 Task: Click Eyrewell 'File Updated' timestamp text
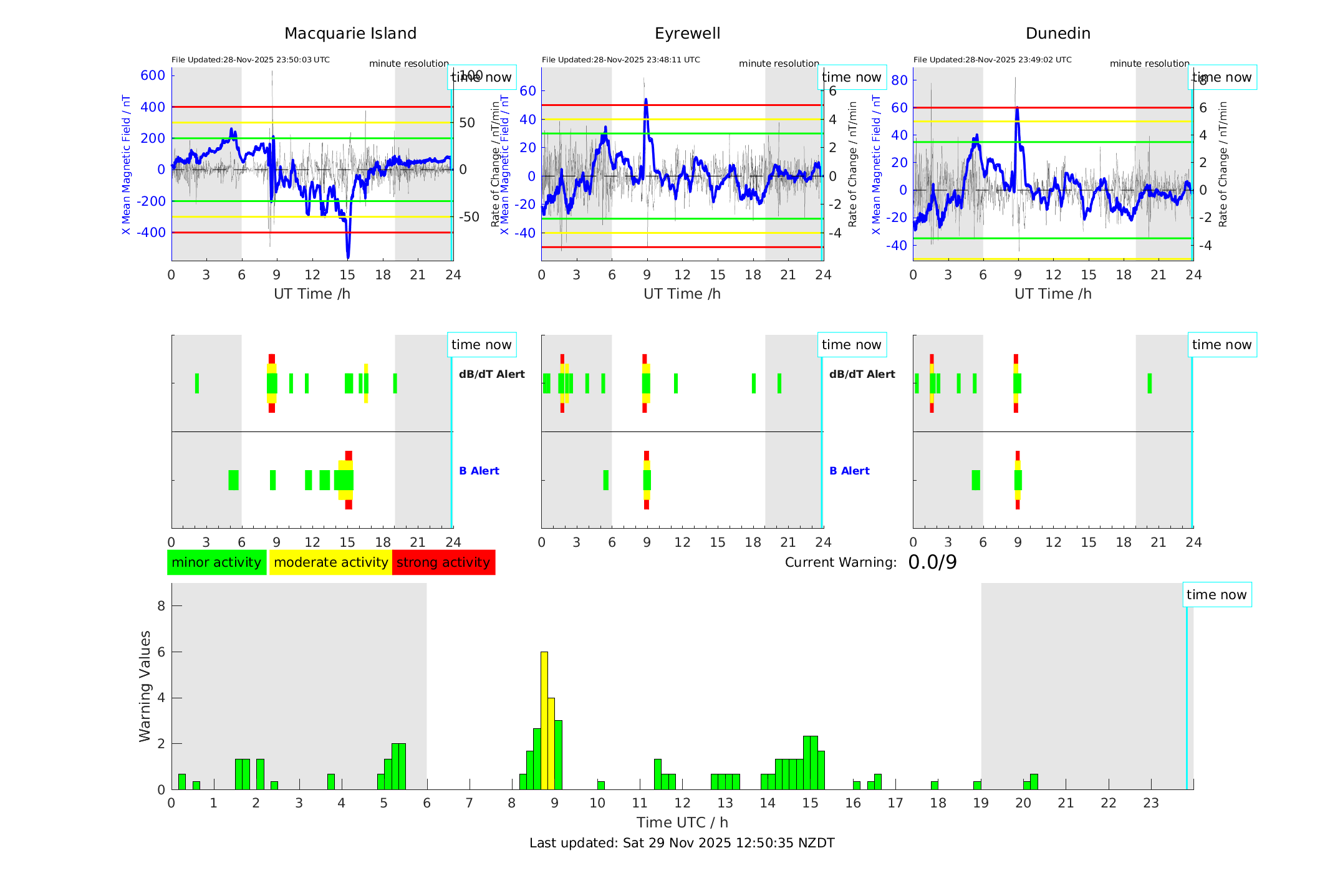point(620,60)
